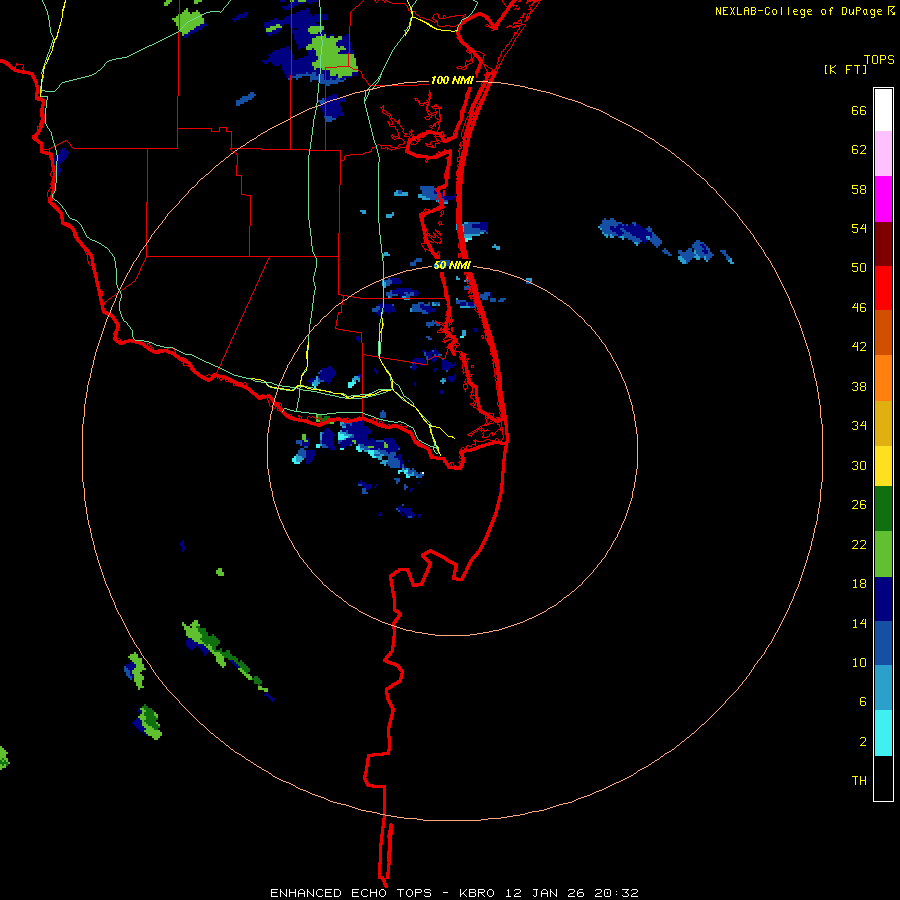The height and width of the screenshot is (900, 900).
Task: Click the navy legend swatch above 22
Action: [x=883, y=599]
